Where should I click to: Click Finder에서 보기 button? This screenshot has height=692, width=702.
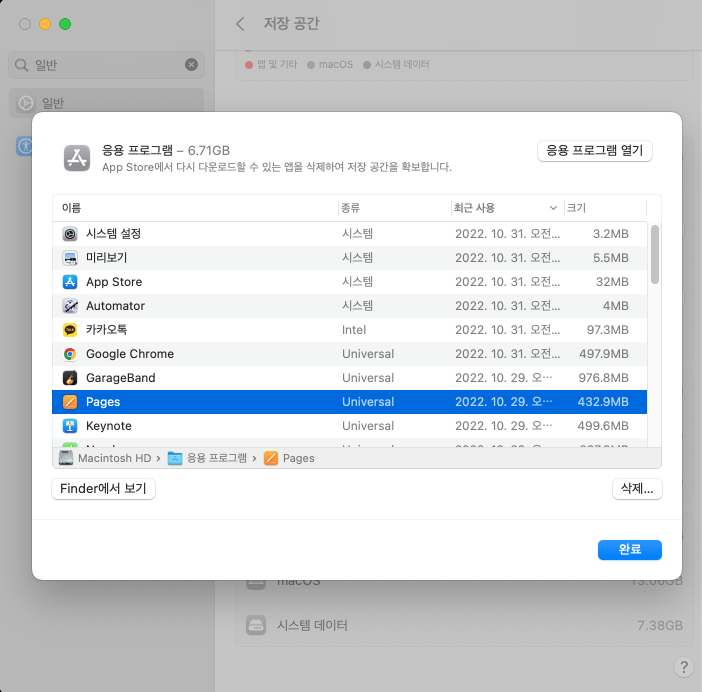pyautogui.click(x=103, y=489)
